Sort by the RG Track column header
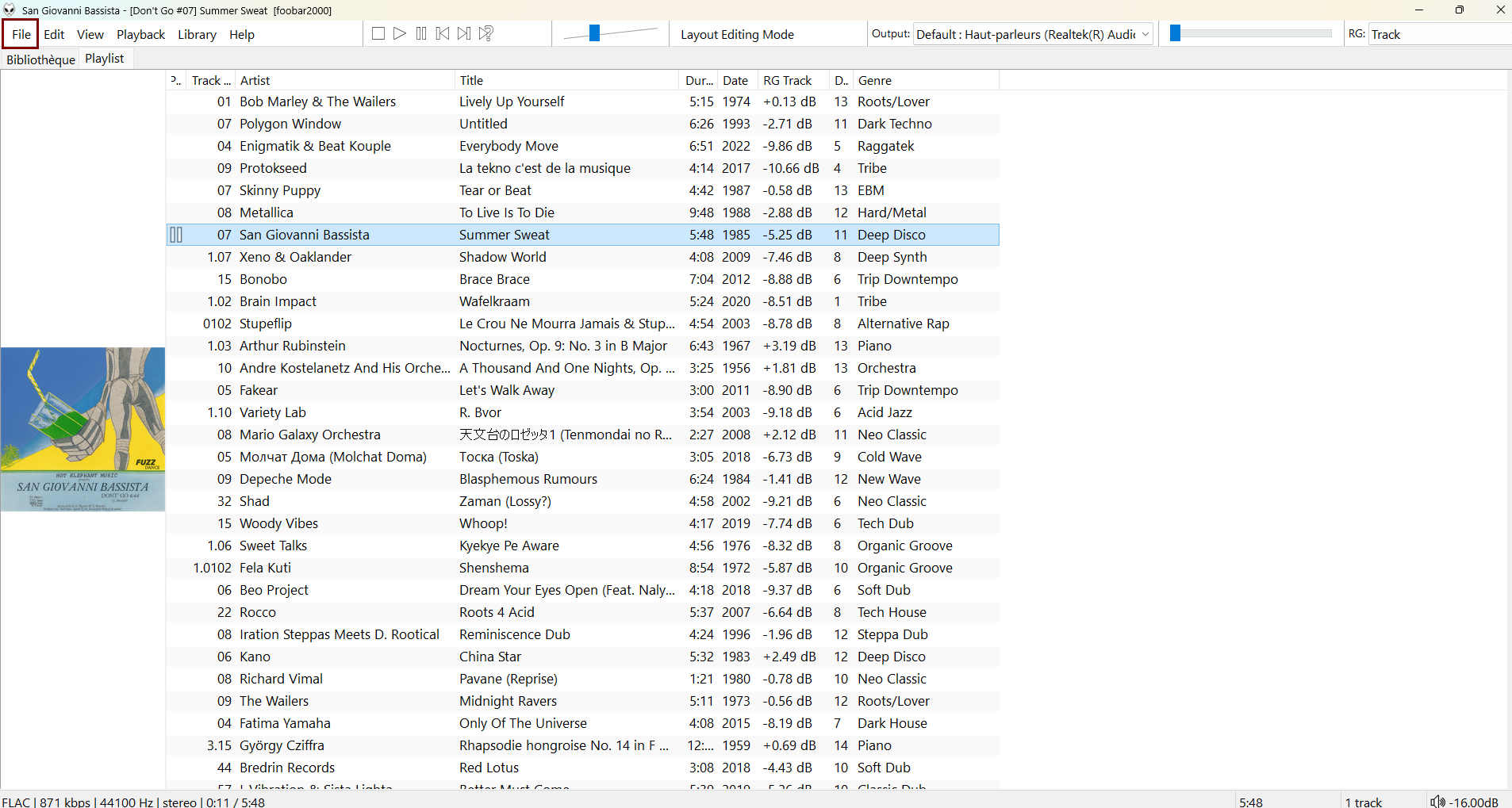 pos(793,80)
